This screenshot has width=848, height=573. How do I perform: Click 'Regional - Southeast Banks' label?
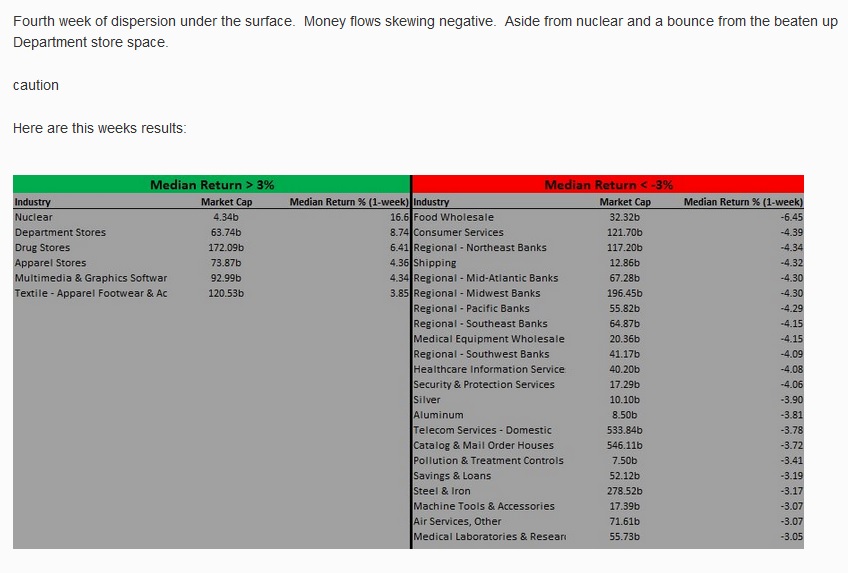coord(480,323)
